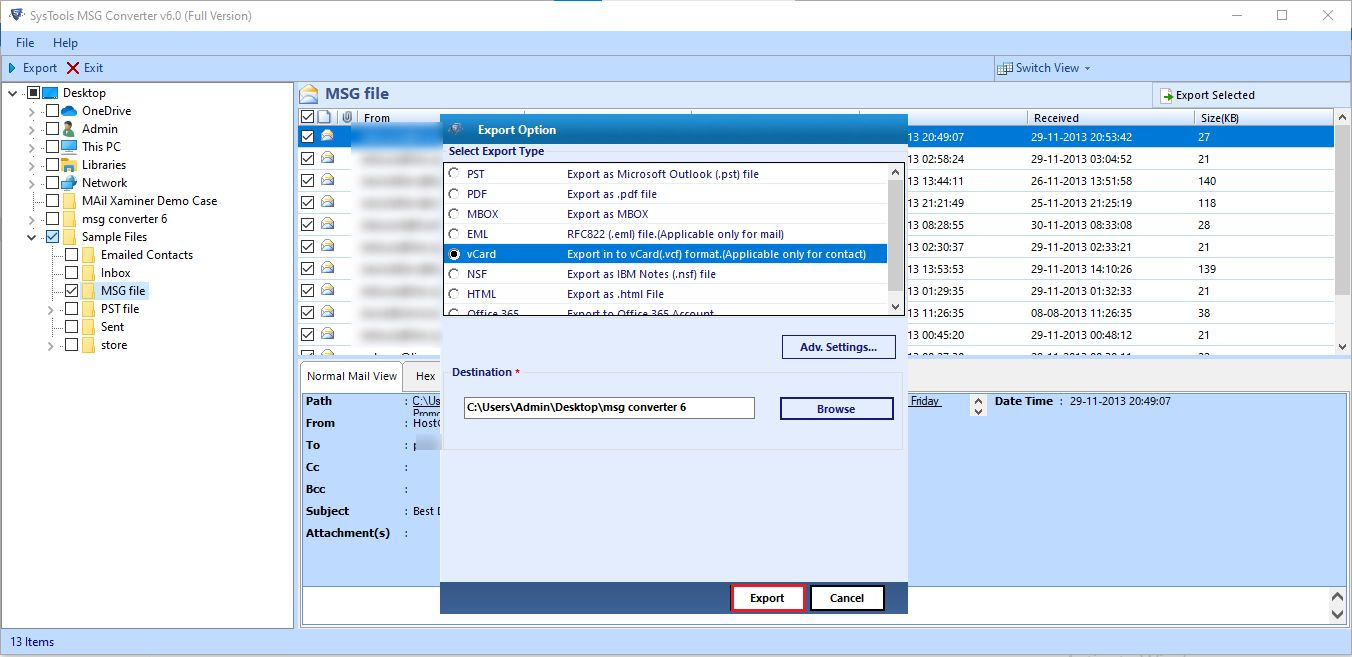1352x657 pixels.
Task: Click the Export Option dialog title icon
Action: (x=456, y=129)
